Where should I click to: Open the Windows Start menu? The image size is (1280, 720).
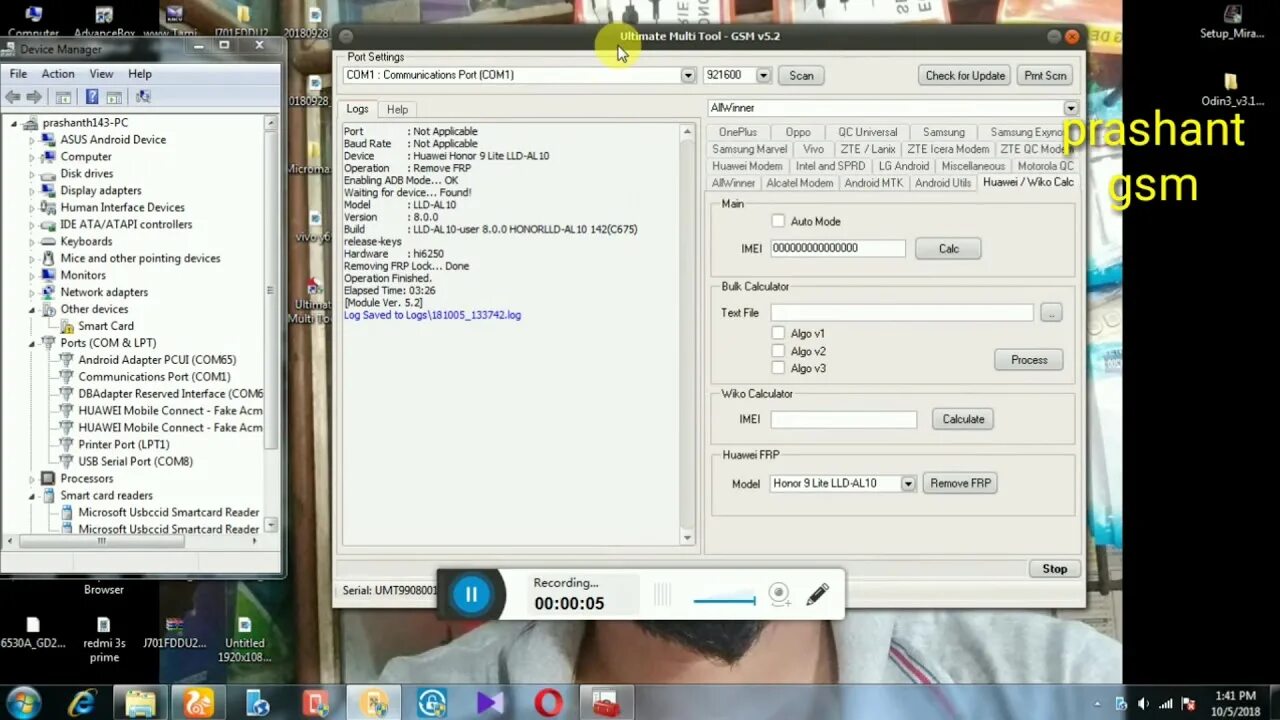point(23,702)
